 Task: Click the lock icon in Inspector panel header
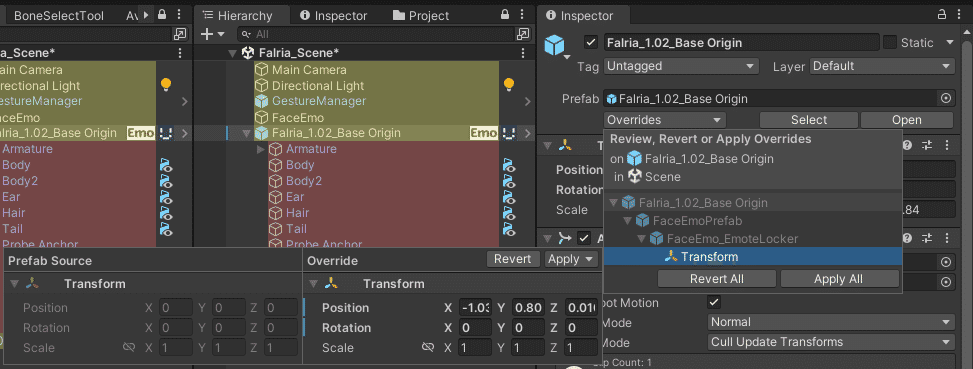[x=941, y=16]
